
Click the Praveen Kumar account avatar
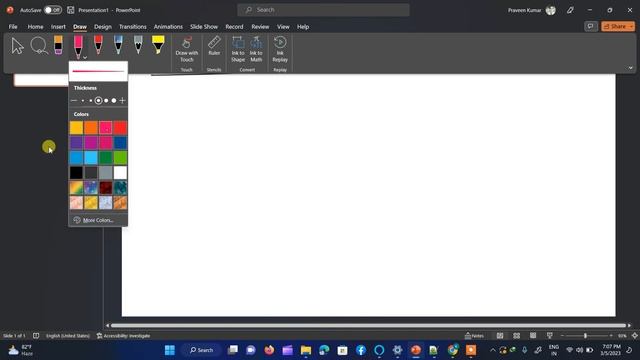pos(551,10)
